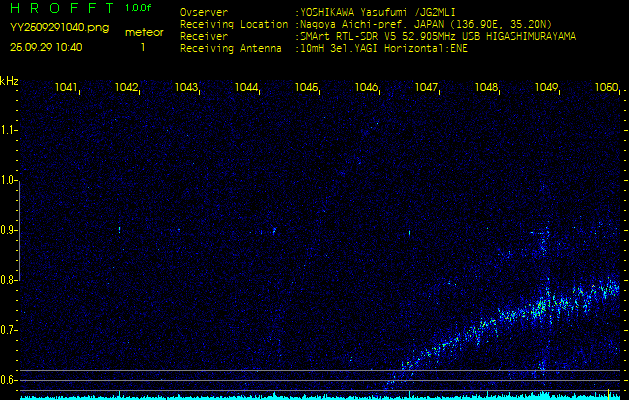Click the kHz axis unit label
The width and height of the screenshot is (629, 400).
point(9,80)
